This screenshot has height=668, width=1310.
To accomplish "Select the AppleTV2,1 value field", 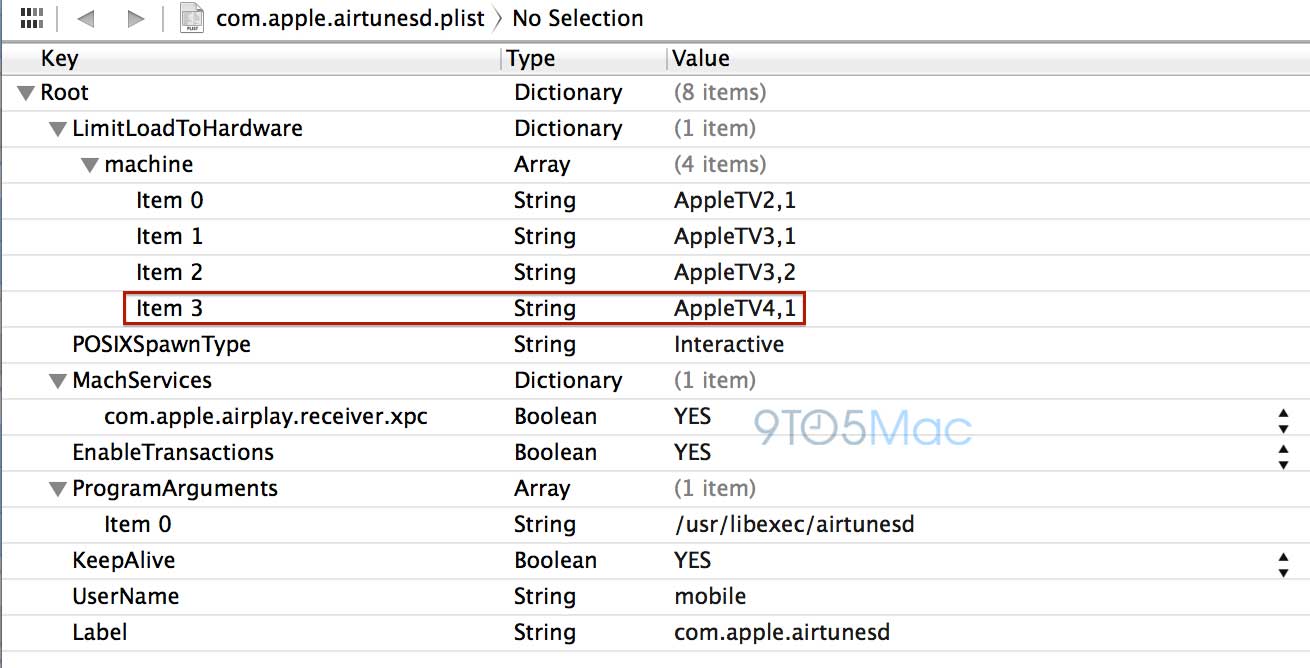I will click(735, 201).
